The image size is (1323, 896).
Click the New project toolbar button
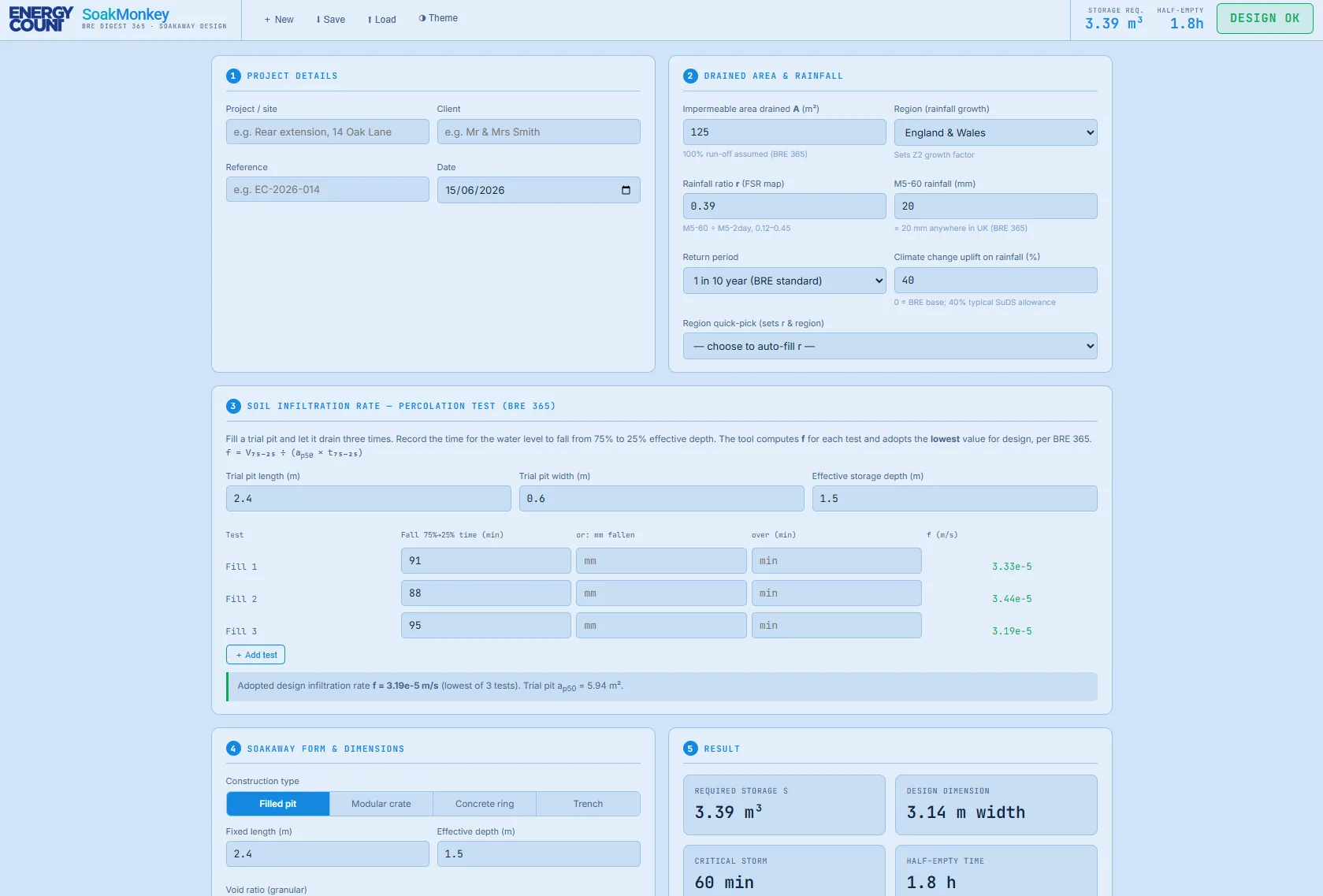pyautogui.click(x=279, y=20)
